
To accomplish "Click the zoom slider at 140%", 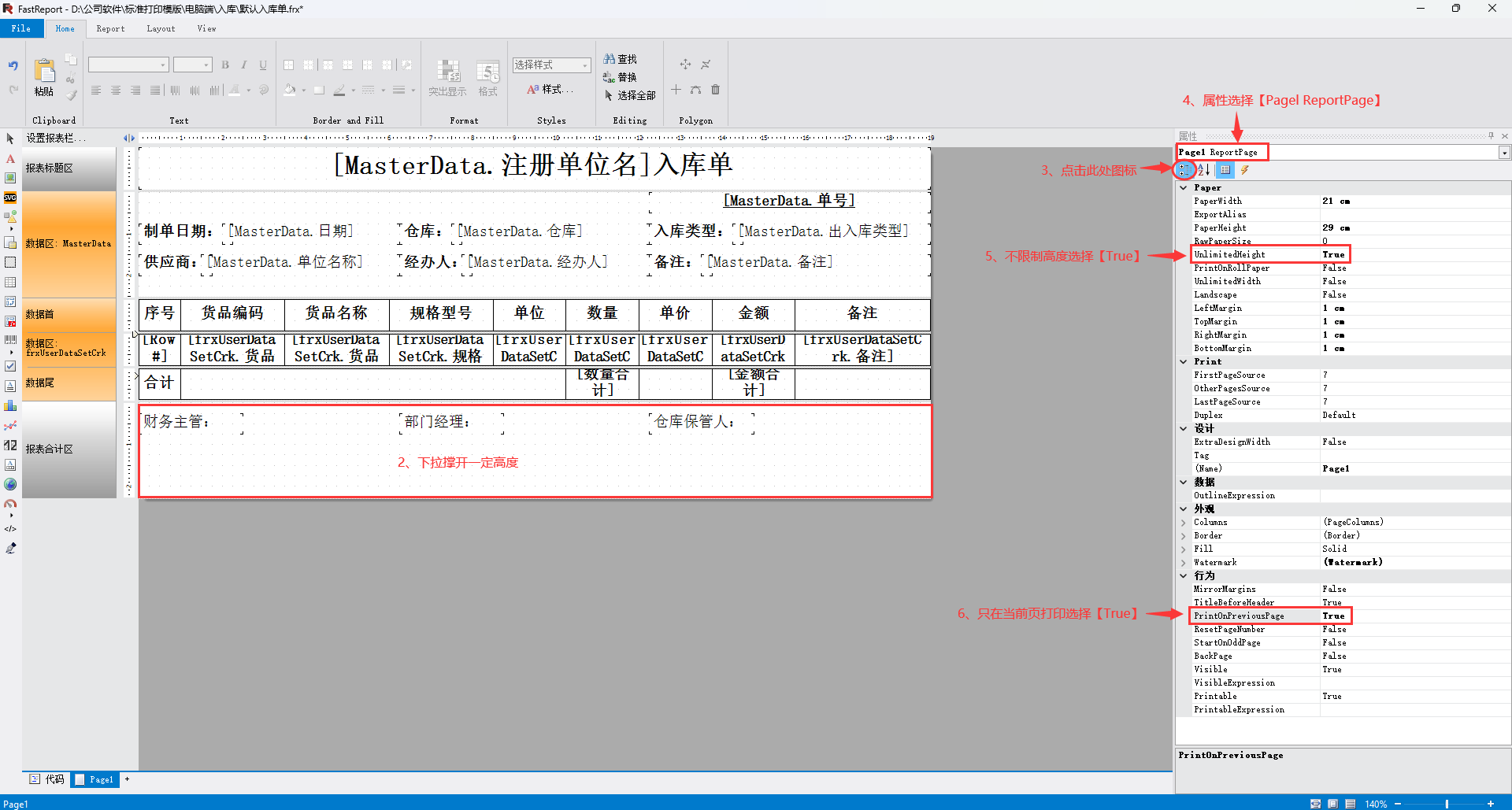I will tap(1447, 804).
